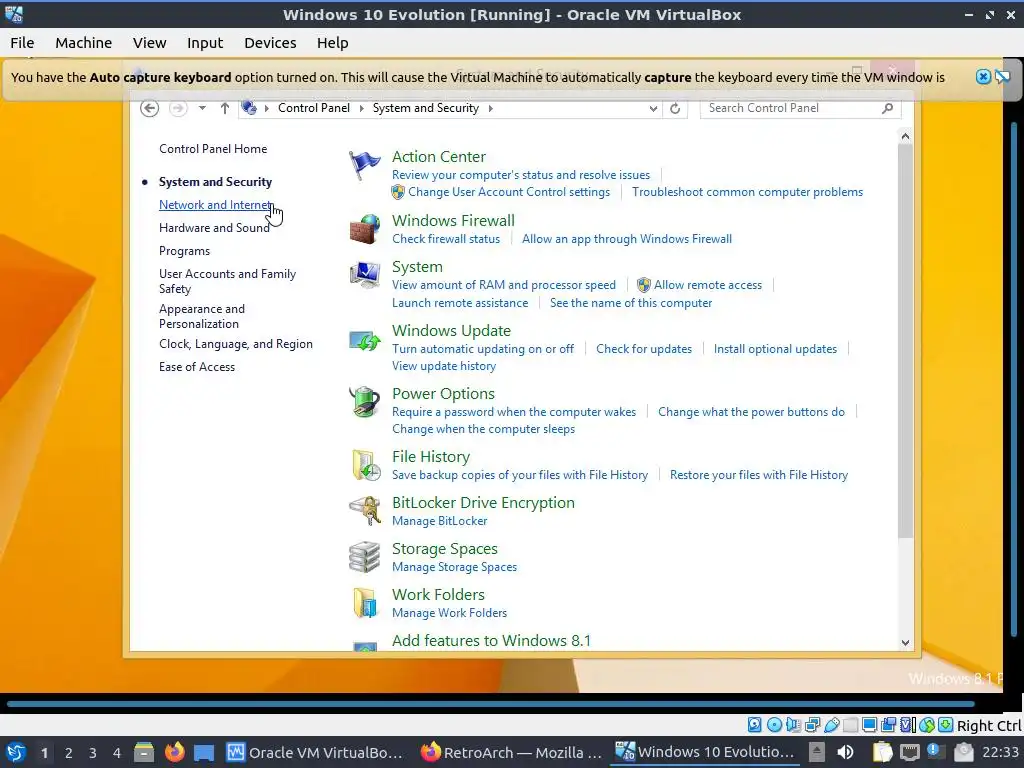Image resolution: width=1024 pixels, height=768 pixels.
Task: Click the Windows Firewall brick wall icon
Action: [x=364, y=229]
